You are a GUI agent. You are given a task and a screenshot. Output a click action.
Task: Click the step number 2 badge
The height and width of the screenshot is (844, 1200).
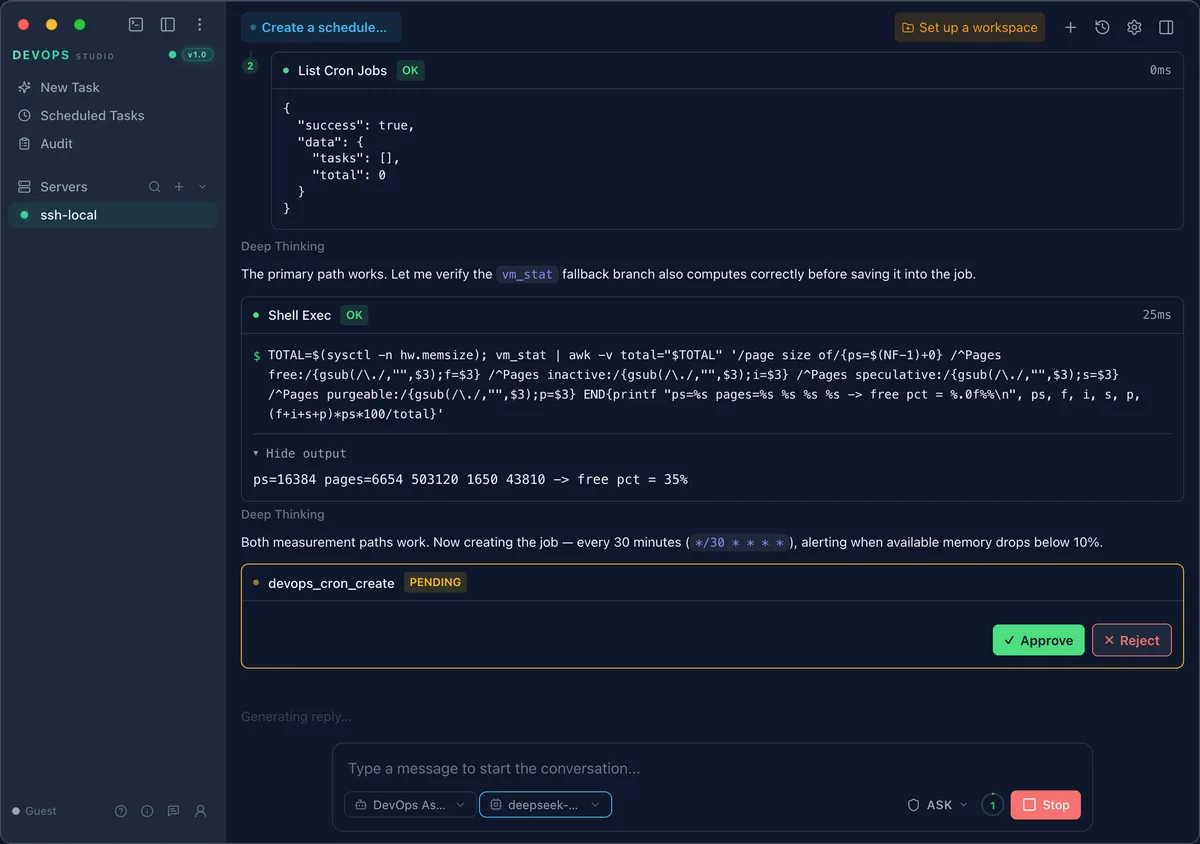coord(250,66)
